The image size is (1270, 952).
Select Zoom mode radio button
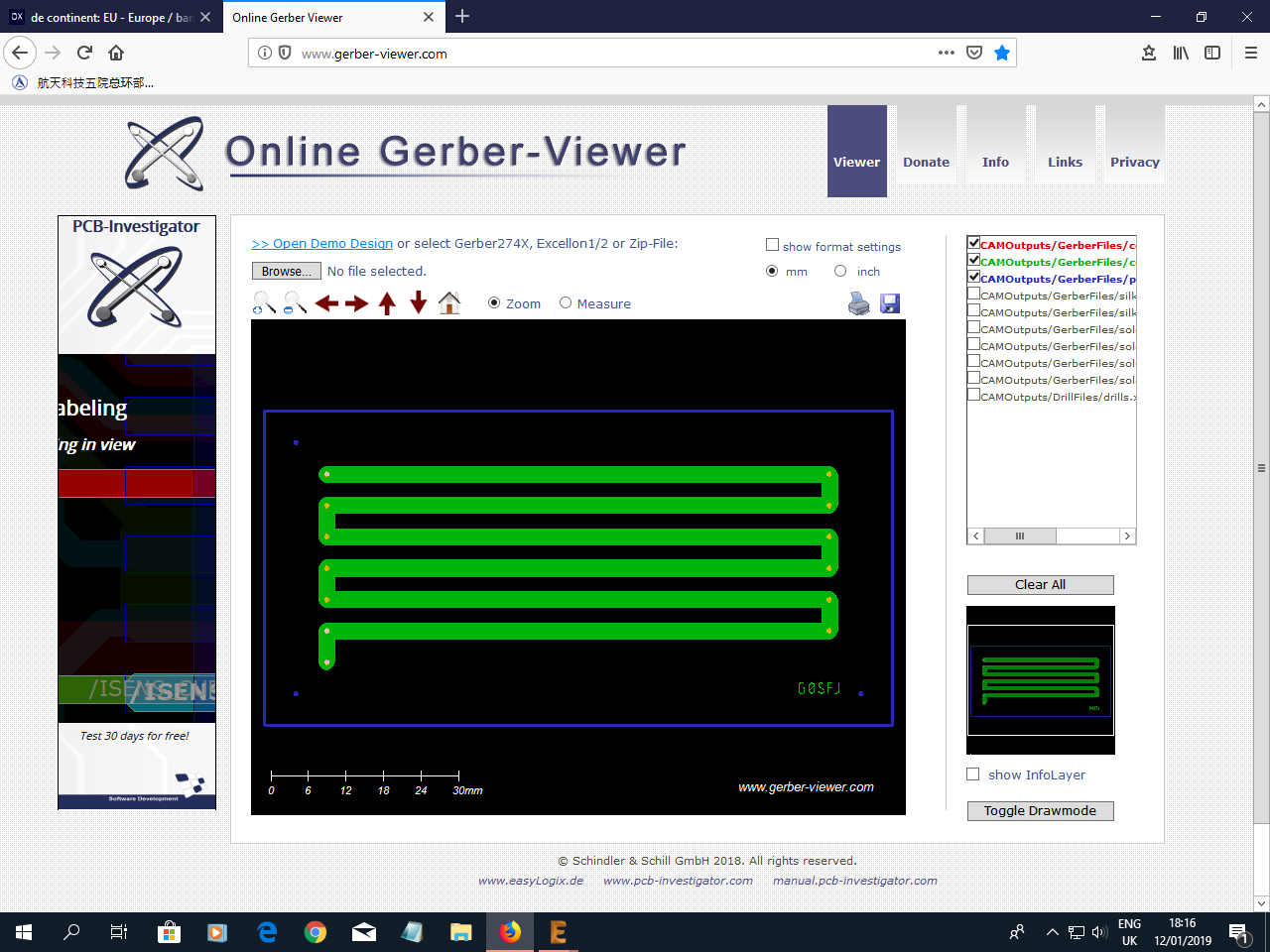tap(494, 303)
